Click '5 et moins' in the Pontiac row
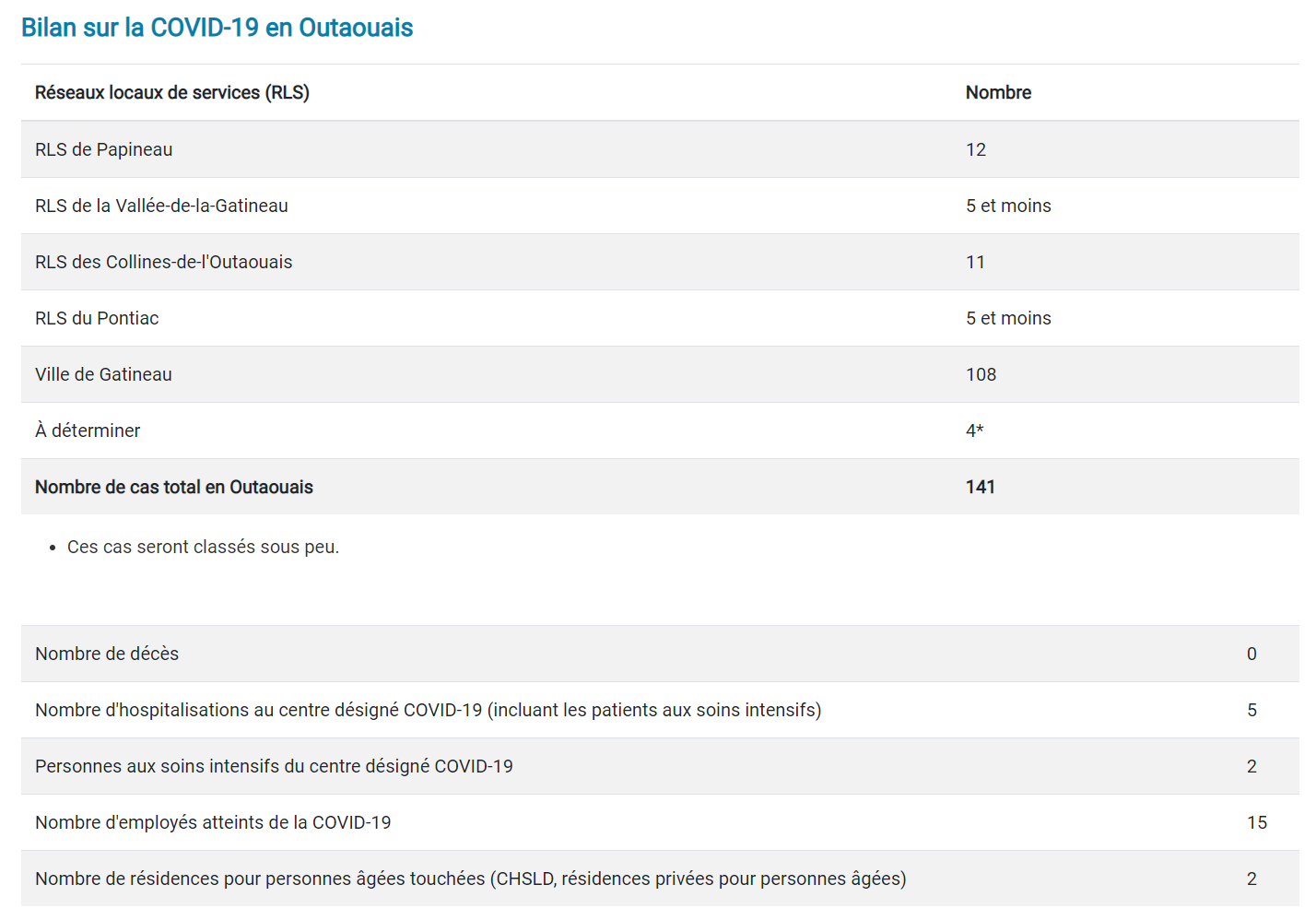Screen dimensions: 1316x920 click(1008, 318)
